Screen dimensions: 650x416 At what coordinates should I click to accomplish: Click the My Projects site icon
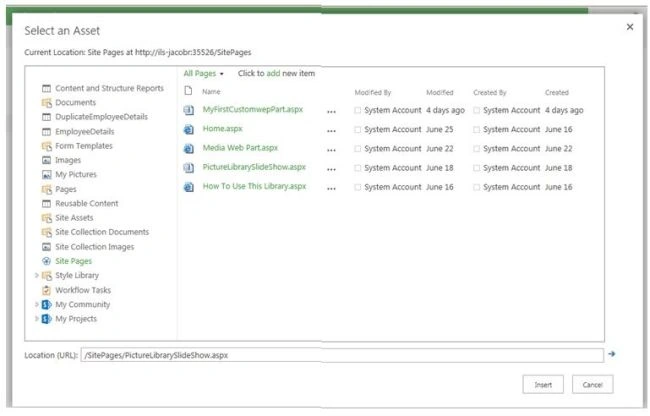46,319
